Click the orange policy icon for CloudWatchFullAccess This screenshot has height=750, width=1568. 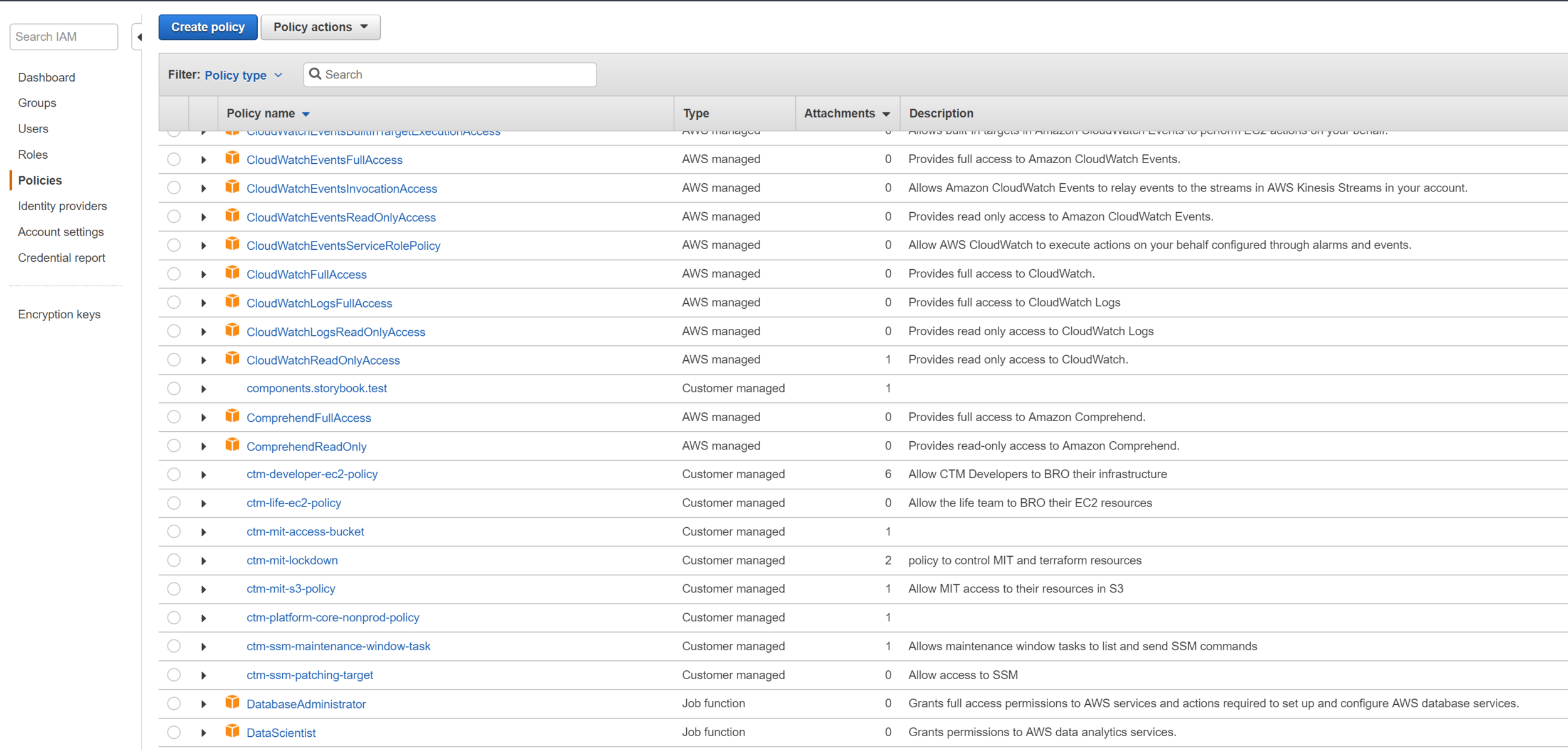232,273
